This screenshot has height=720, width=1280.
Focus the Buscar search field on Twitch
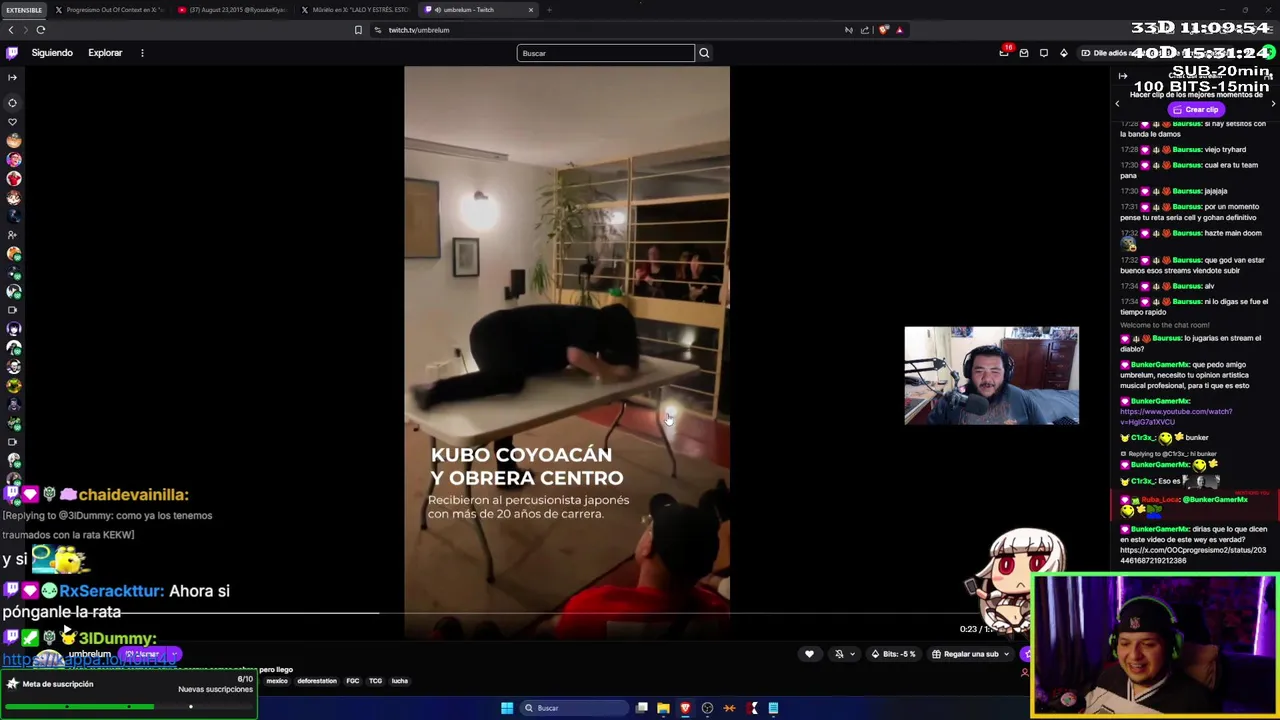(605, 53)
